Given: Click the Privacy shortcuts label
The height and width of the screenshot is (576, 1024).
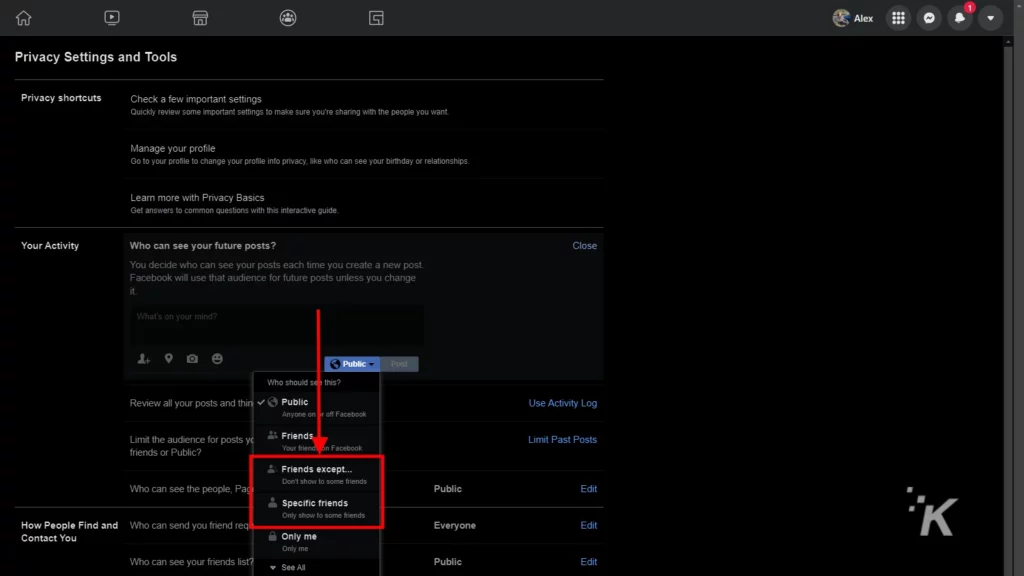Looking at the screenshot, I should [61, 98].
